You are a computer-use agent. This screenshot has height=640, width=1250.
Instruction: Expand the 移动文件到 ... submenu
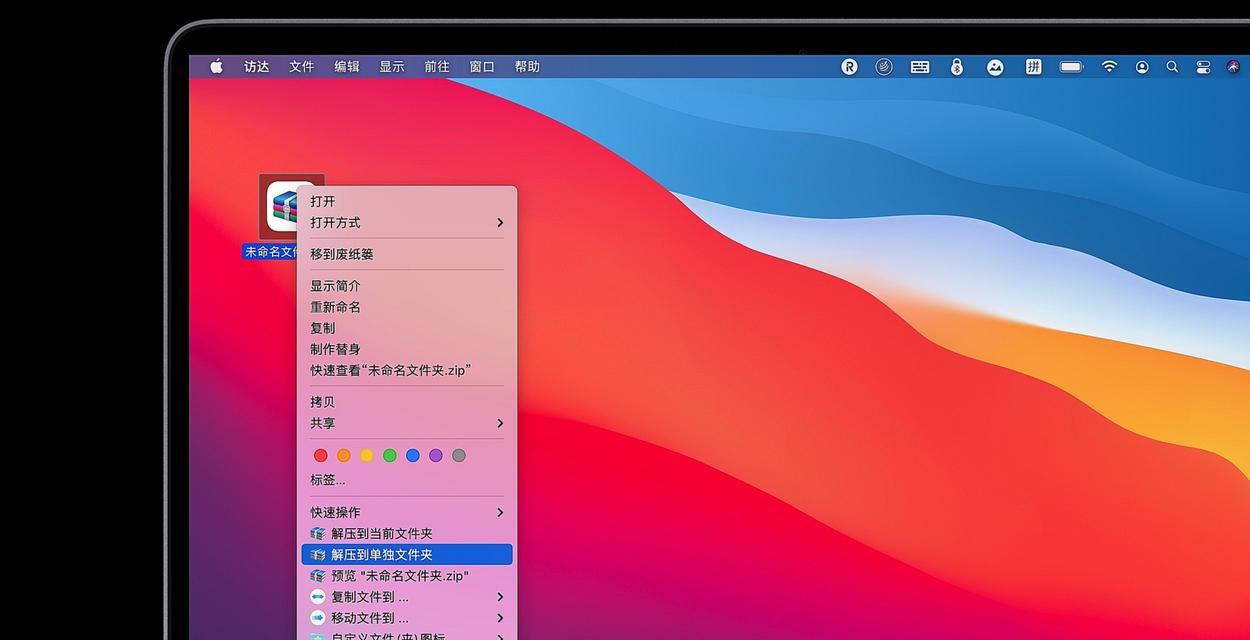point(407,618)
